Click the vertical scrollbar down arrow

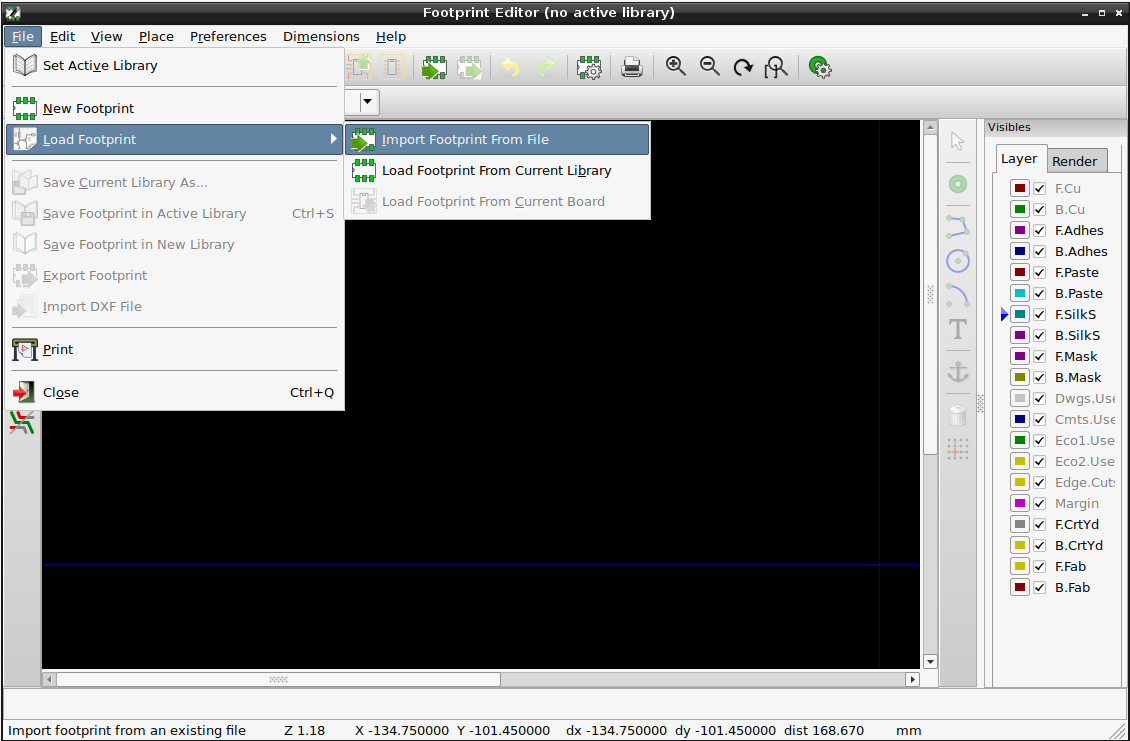click(x=930, y=662)
